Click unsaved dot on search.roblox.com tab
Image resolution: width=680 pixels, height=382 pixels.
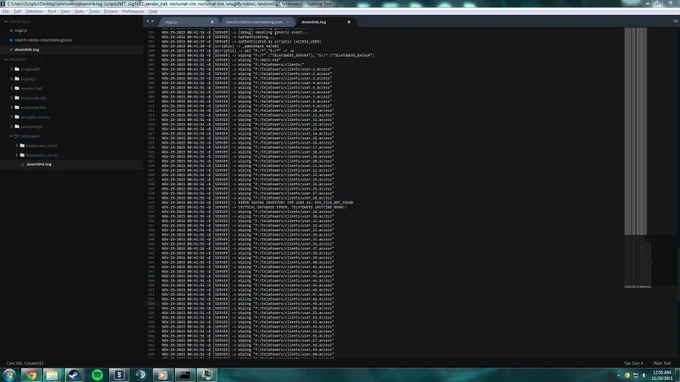tap(288, 22)
